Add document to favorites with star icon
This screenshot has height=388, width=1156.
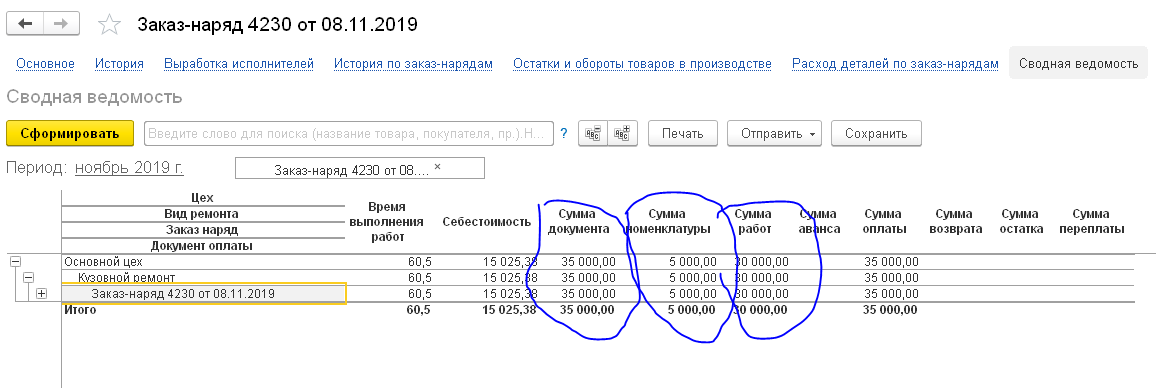pyautogui.click(x=109, y=24)
